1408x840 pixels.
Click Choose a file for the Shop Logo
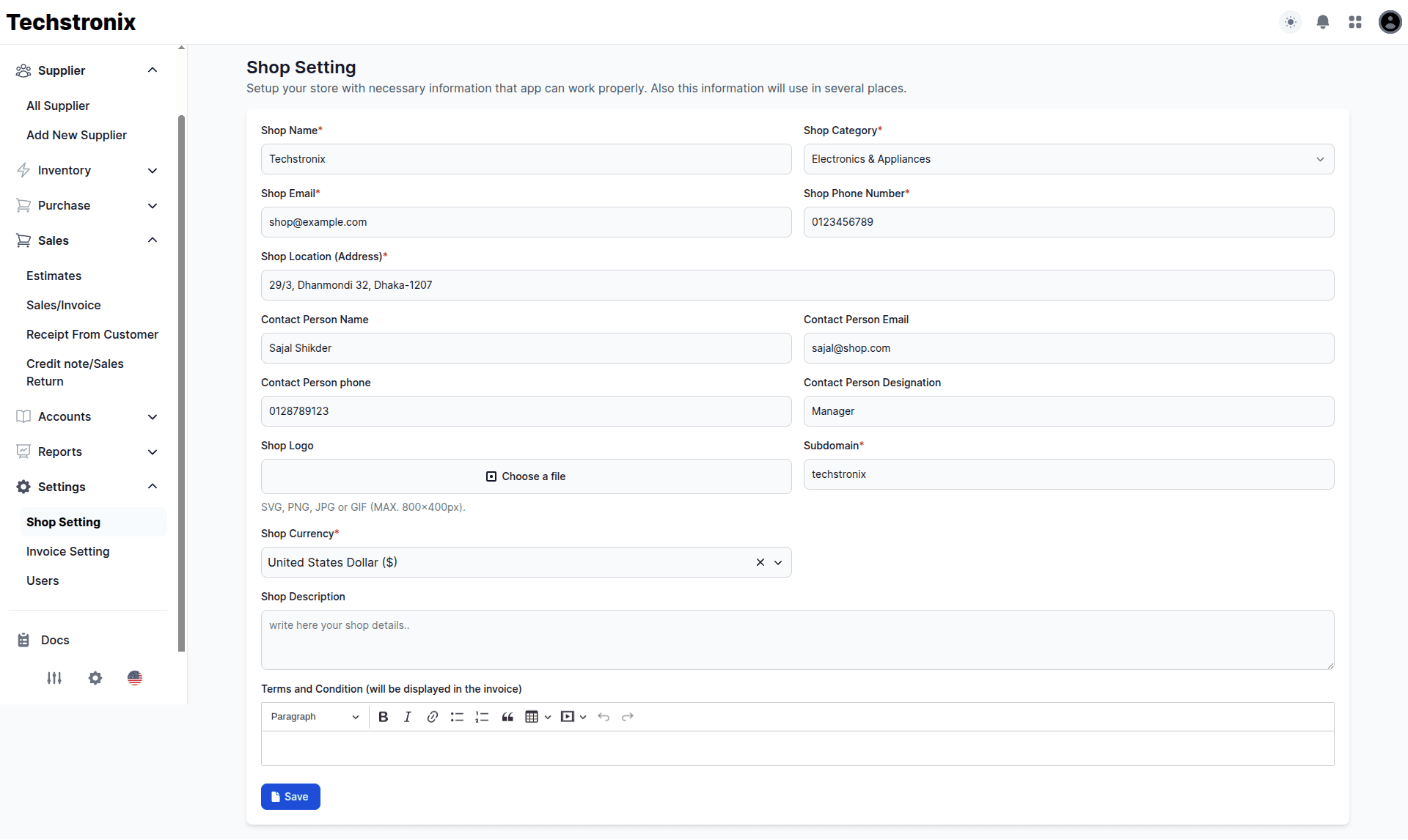coord(526,476)
